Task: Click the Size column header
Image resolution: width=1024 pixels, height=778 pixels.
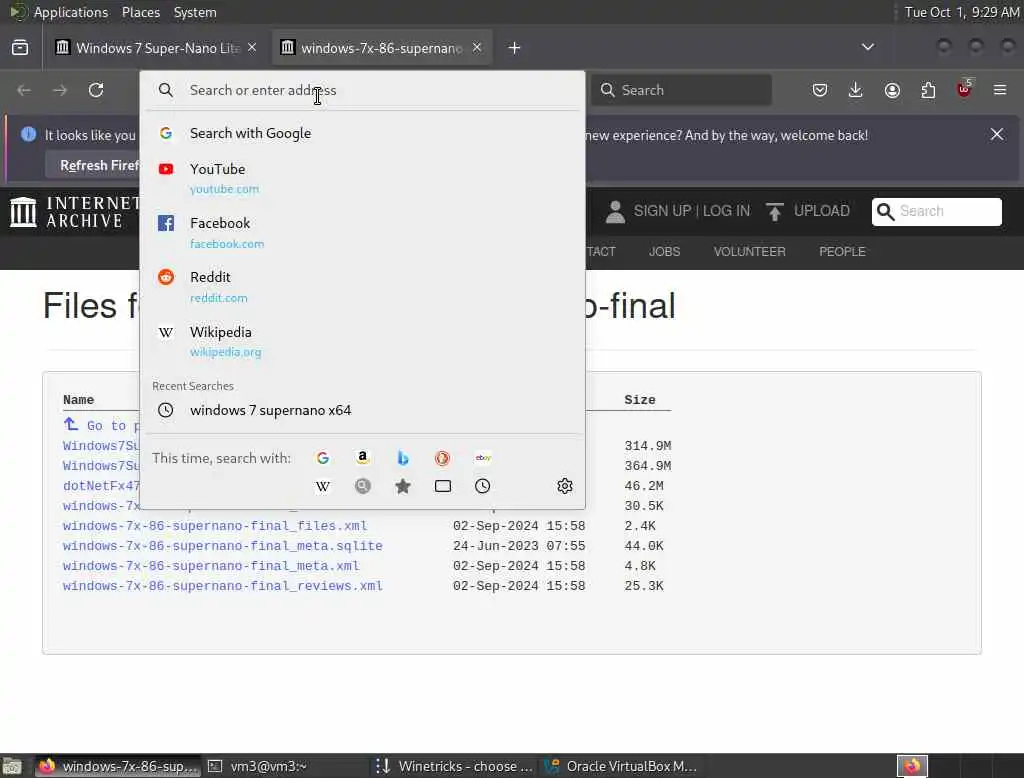Action: click(639, 400)
